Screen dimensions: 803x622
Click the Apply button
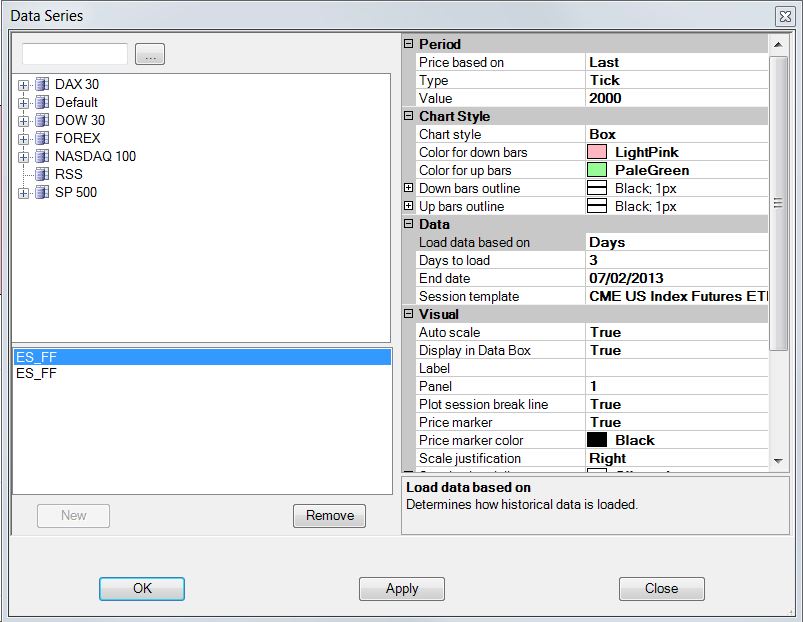pyautogui.click(x=402, y=589)
